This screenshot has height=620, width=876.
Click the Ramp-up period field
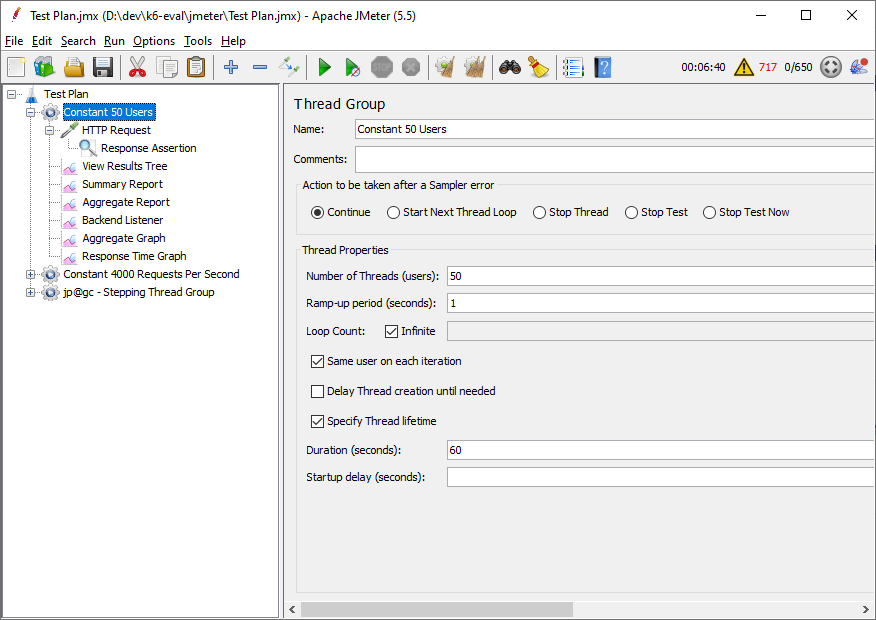(660, 304)
